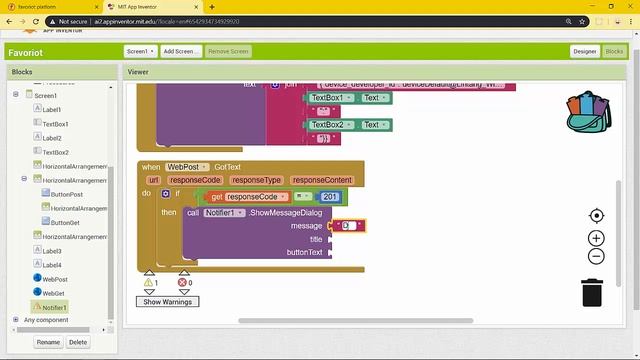Select the TextBox1 component icon
The height and width of the screenshot is (360, 640).
[x=37, y=122]
